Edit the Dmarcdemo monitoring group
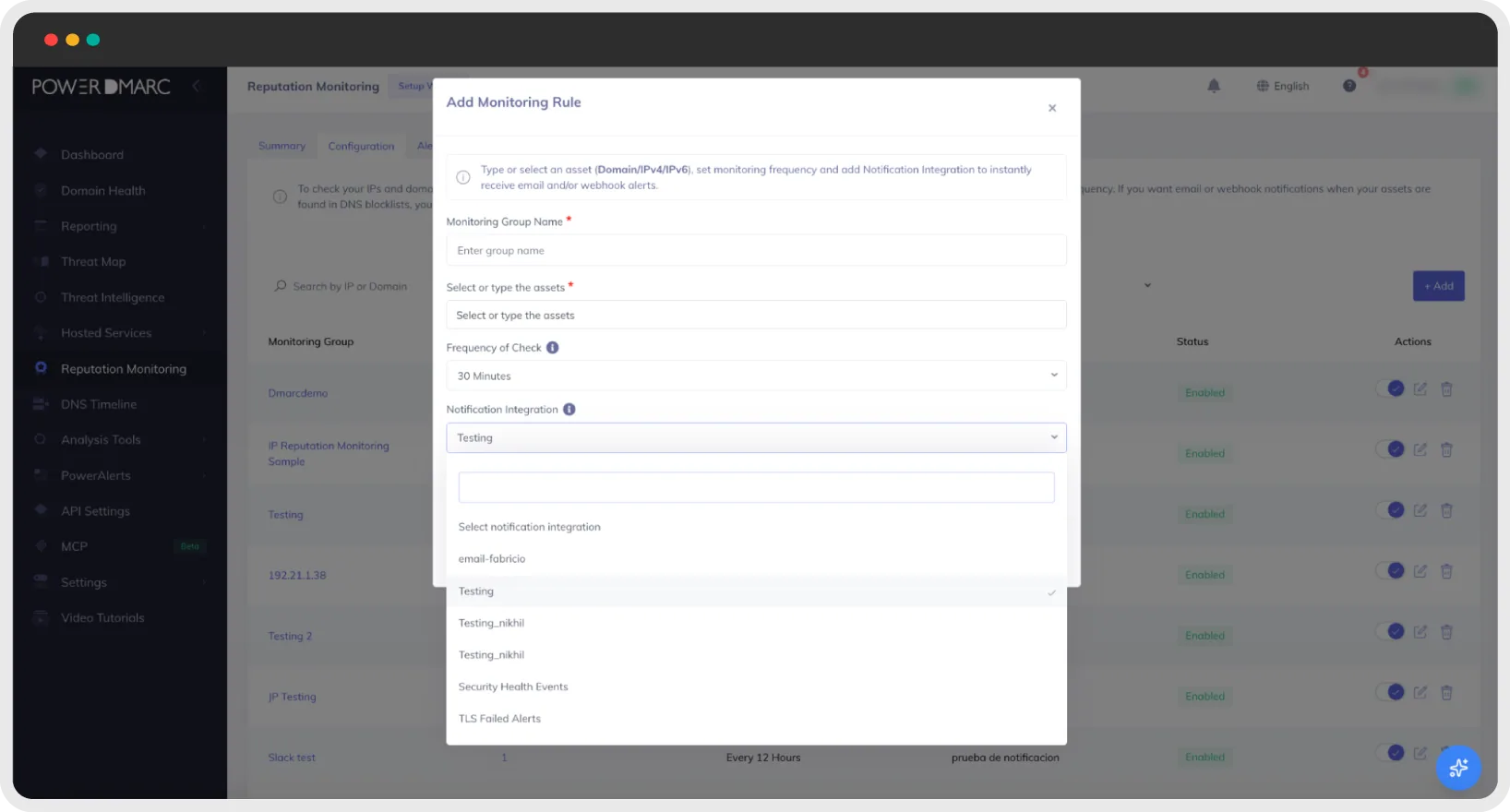The image size is (1510, 812). point(1420,389)
